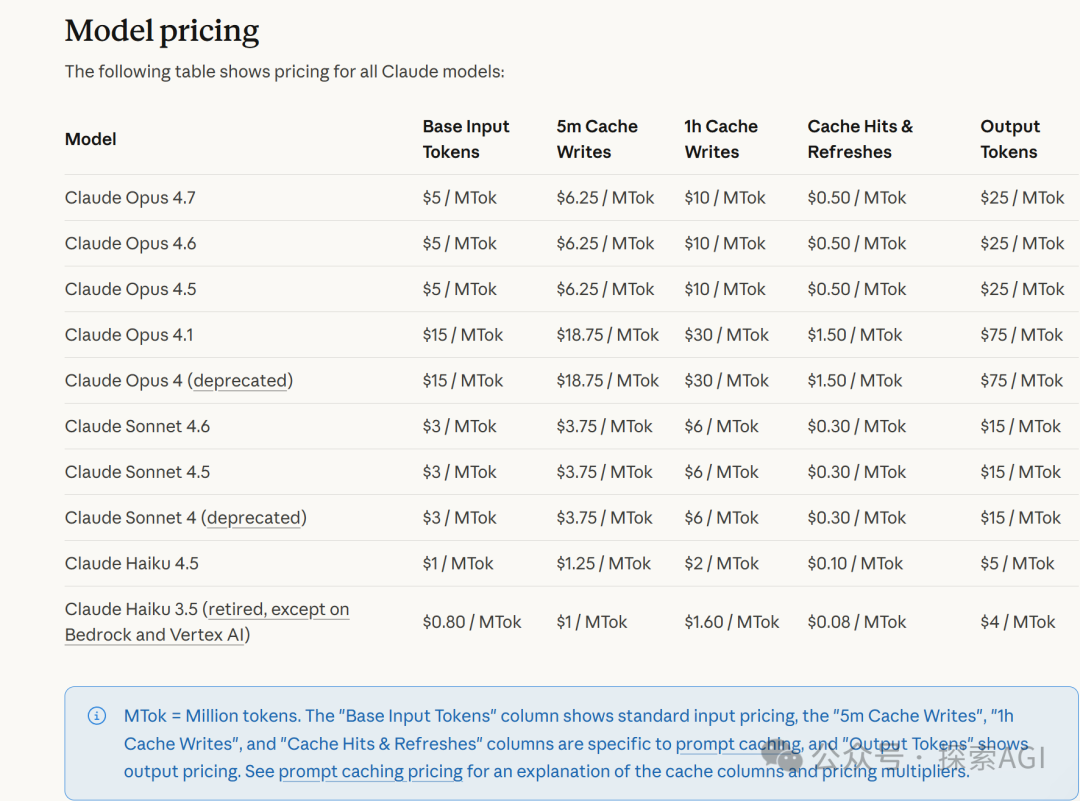Click Opus 4.1 5m cache write '$18.75 / MTok'
1080x801 pixels.
pos(608,335)
